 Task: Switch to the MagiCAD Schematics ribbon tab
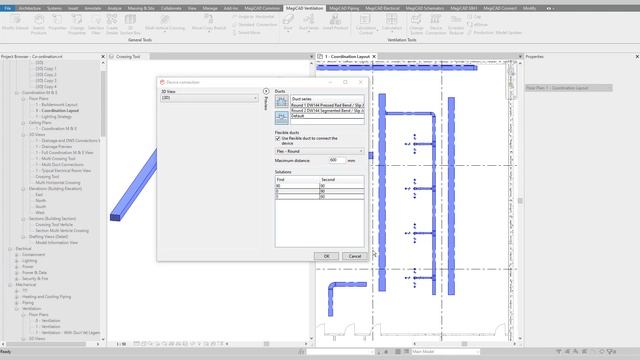425,8
